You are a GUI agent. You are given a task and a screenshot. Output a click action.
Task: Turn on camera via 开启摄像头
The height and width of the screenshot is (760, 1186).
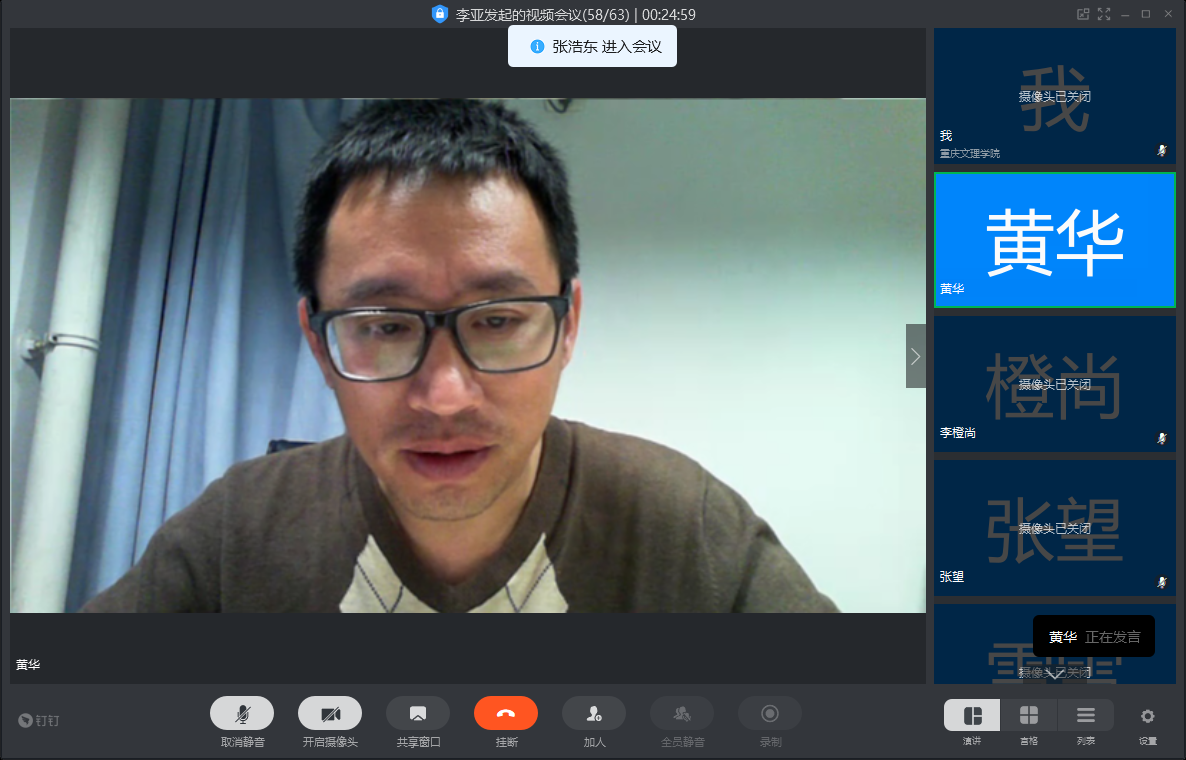click(x=330, y=713)
